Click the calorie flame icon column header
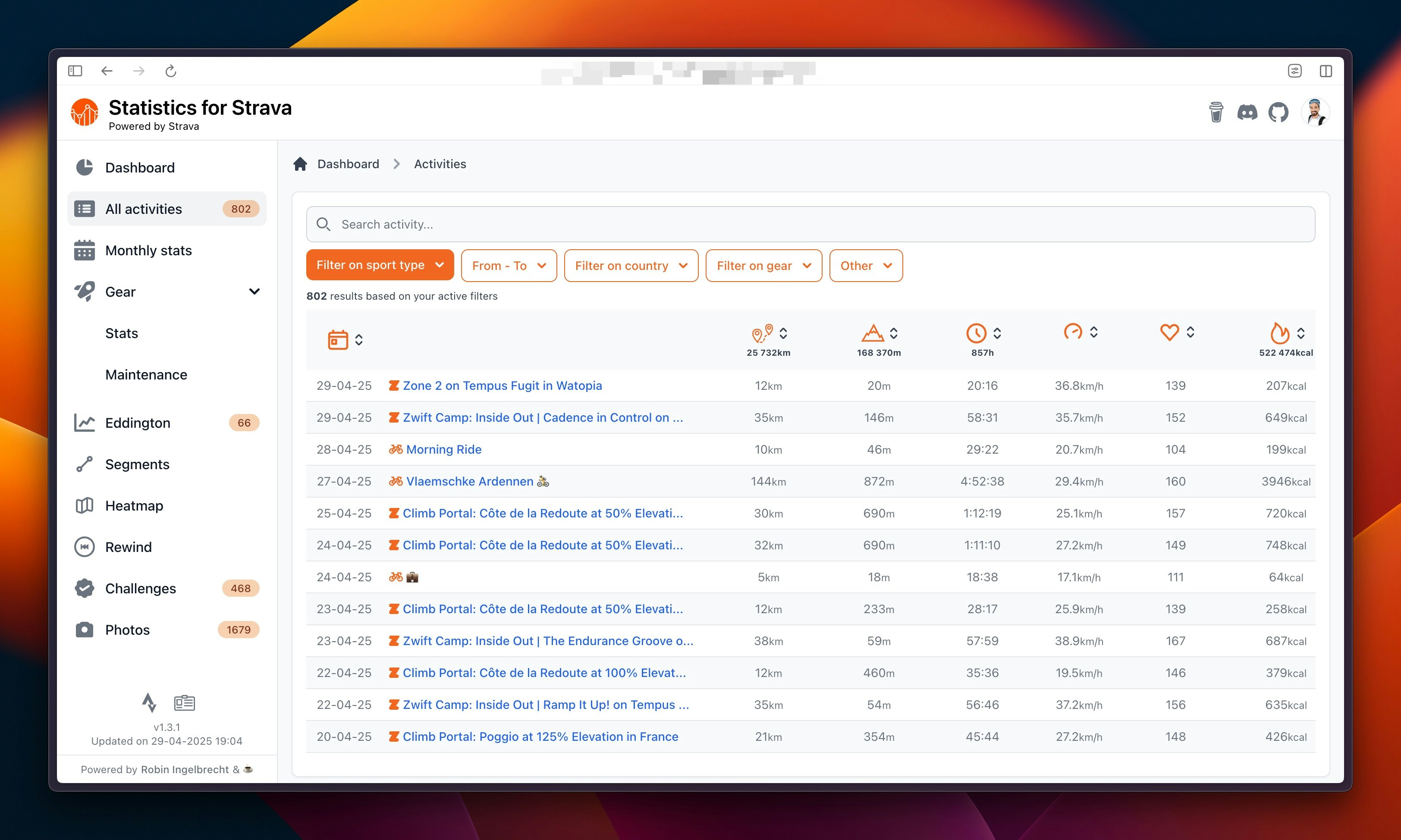Image resolution: width=1401 pixels, height=840 pixels. point(1279,333)
